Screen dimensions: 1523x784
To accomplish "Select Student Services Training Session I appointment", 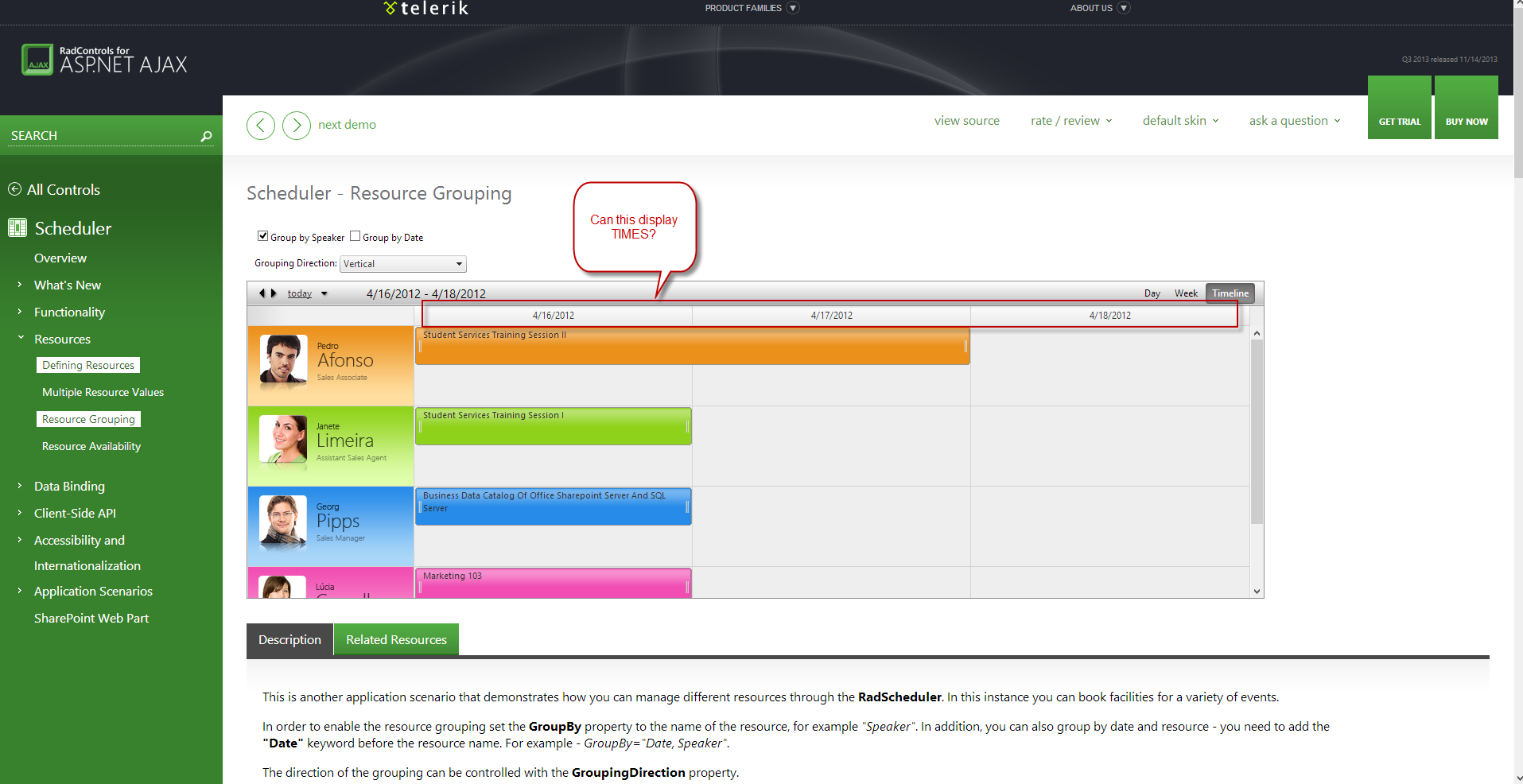I will coord(554,426).
